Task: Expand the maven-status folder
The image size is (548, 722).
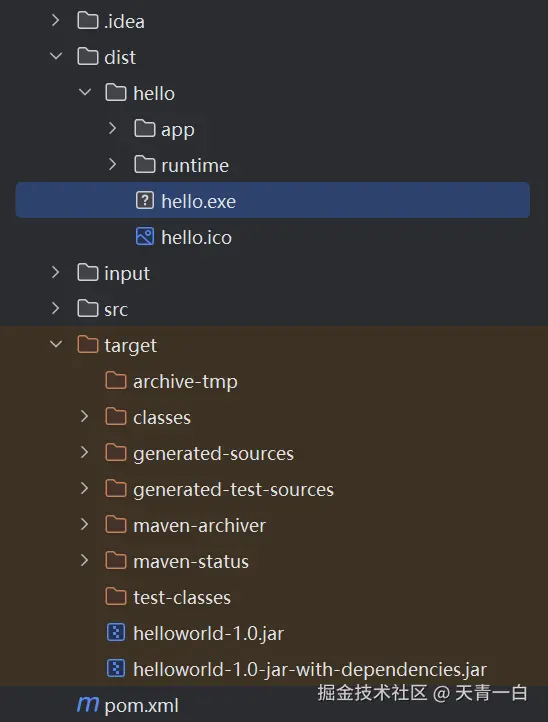Action: 84,560
